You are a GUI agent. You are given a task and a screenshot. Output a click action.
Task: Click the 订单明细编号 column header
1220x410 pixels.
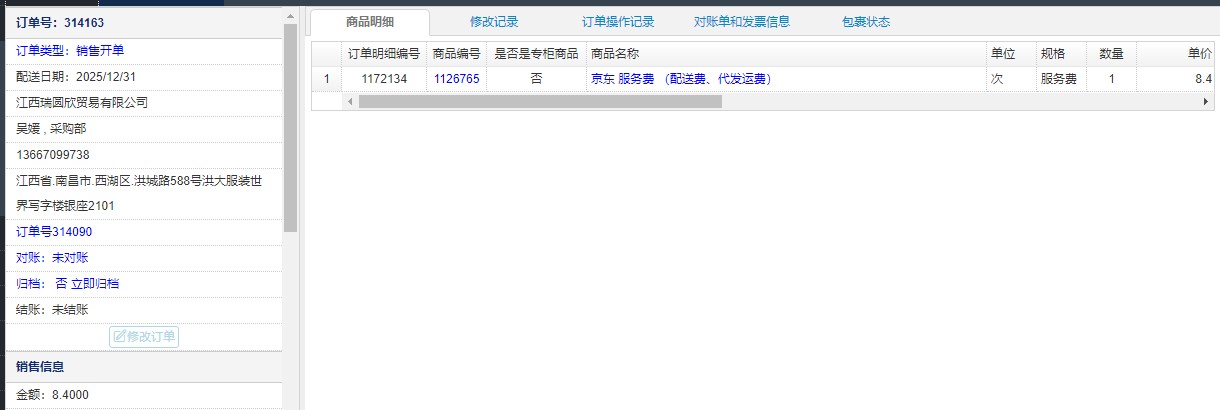pos(384,54)
